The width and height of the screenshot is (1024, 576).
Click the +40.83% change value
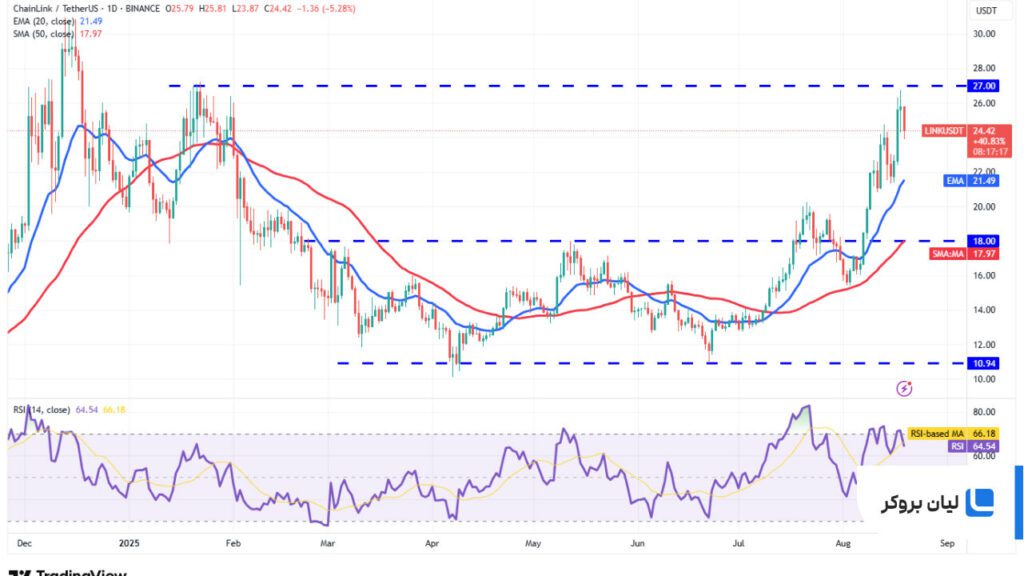coord(989,141)
